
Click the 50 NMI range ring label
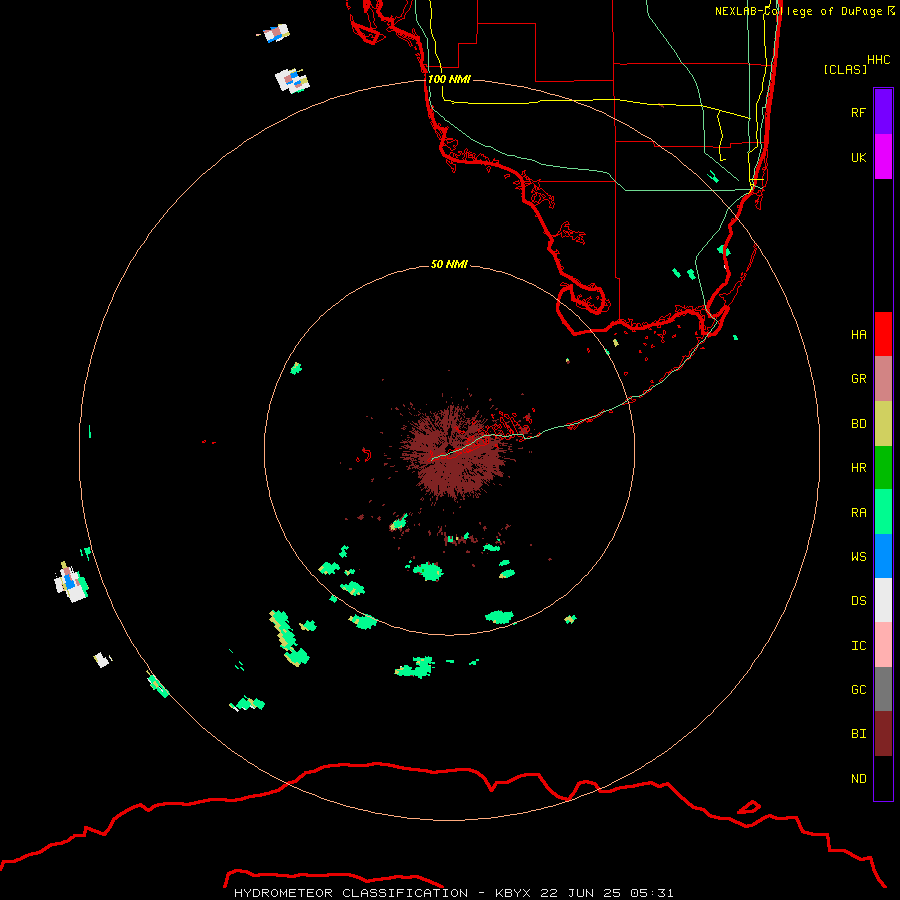449,264
